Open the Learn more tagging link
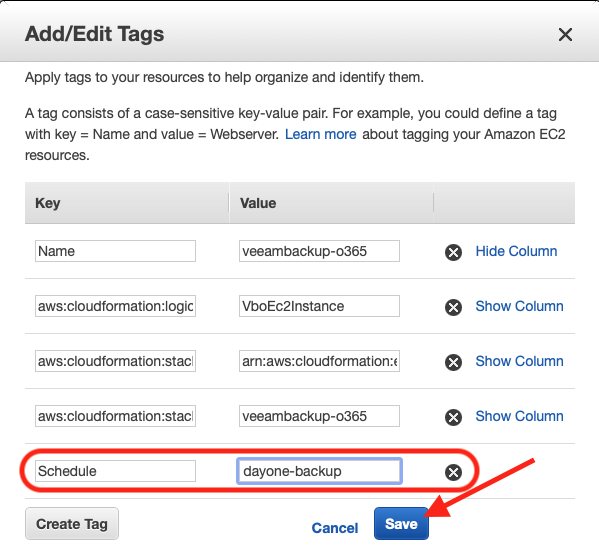 point(321,134)
